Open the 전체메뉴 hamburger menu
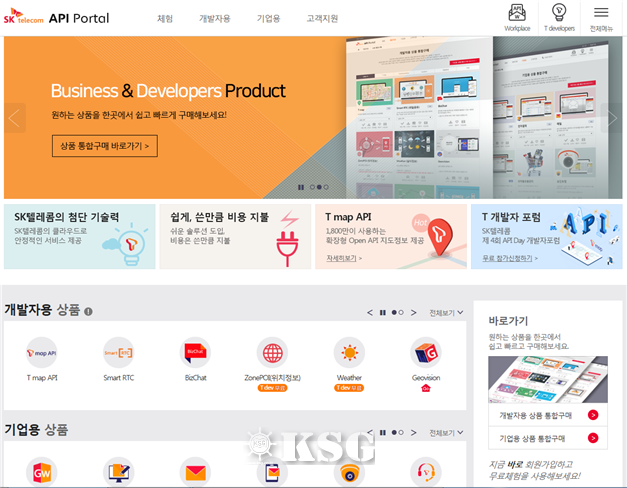This screenshot has height=488, width=627. coord(601,14)
